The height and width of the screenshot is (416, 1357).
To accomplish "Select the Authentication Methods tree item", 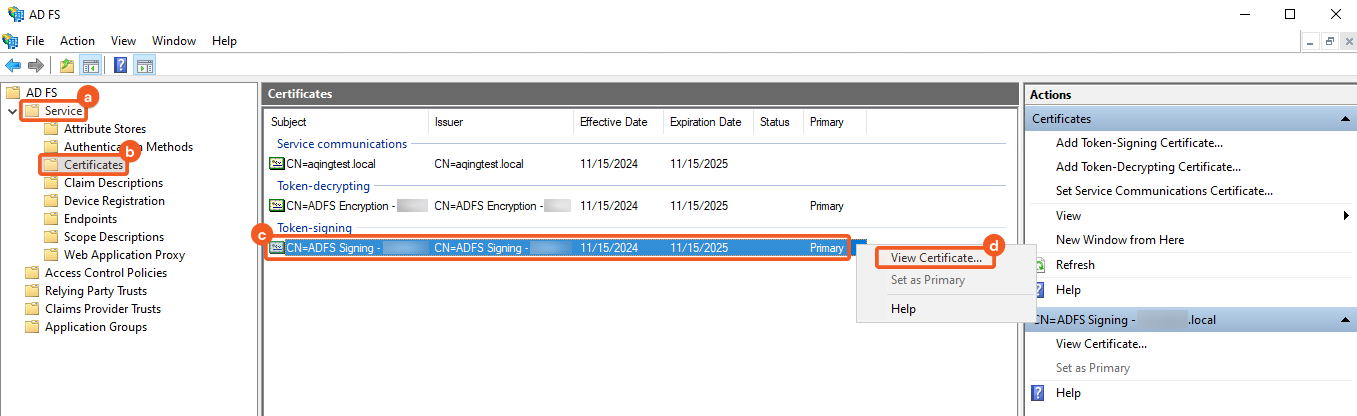I will tap(128, 147).
